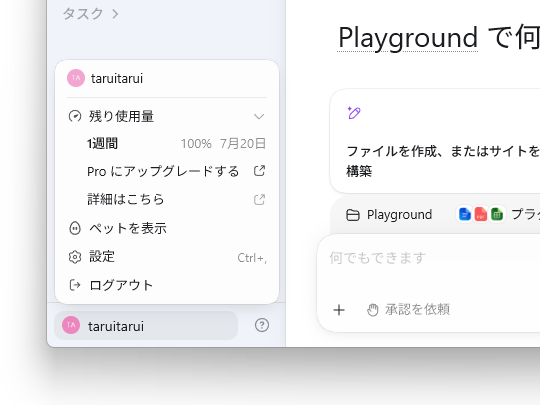Click the gauge icon next to 残り使用量
Viewport: 540px width, 405px height.
click(75, 116)
